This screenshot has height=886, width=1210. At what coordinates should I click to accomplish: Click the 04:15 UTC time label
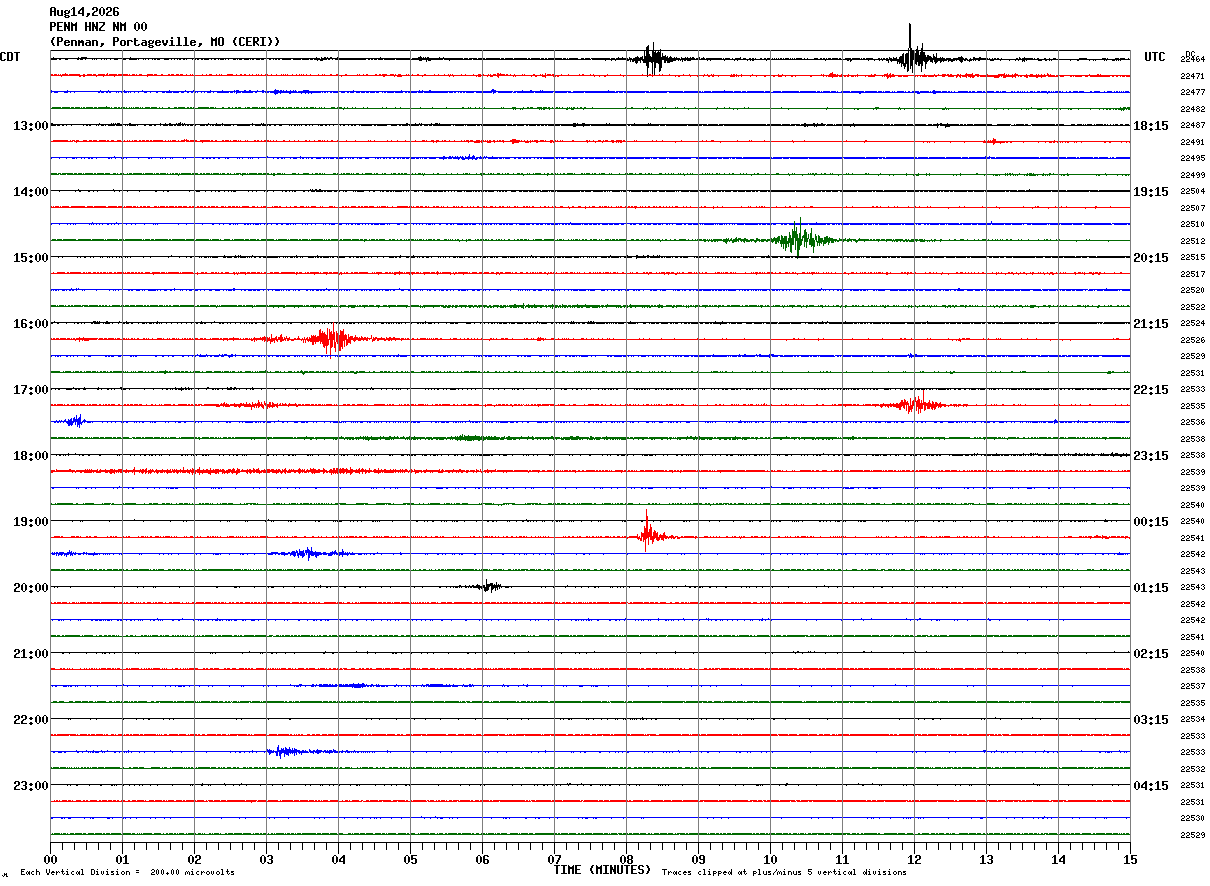(x=1151, y=786)
